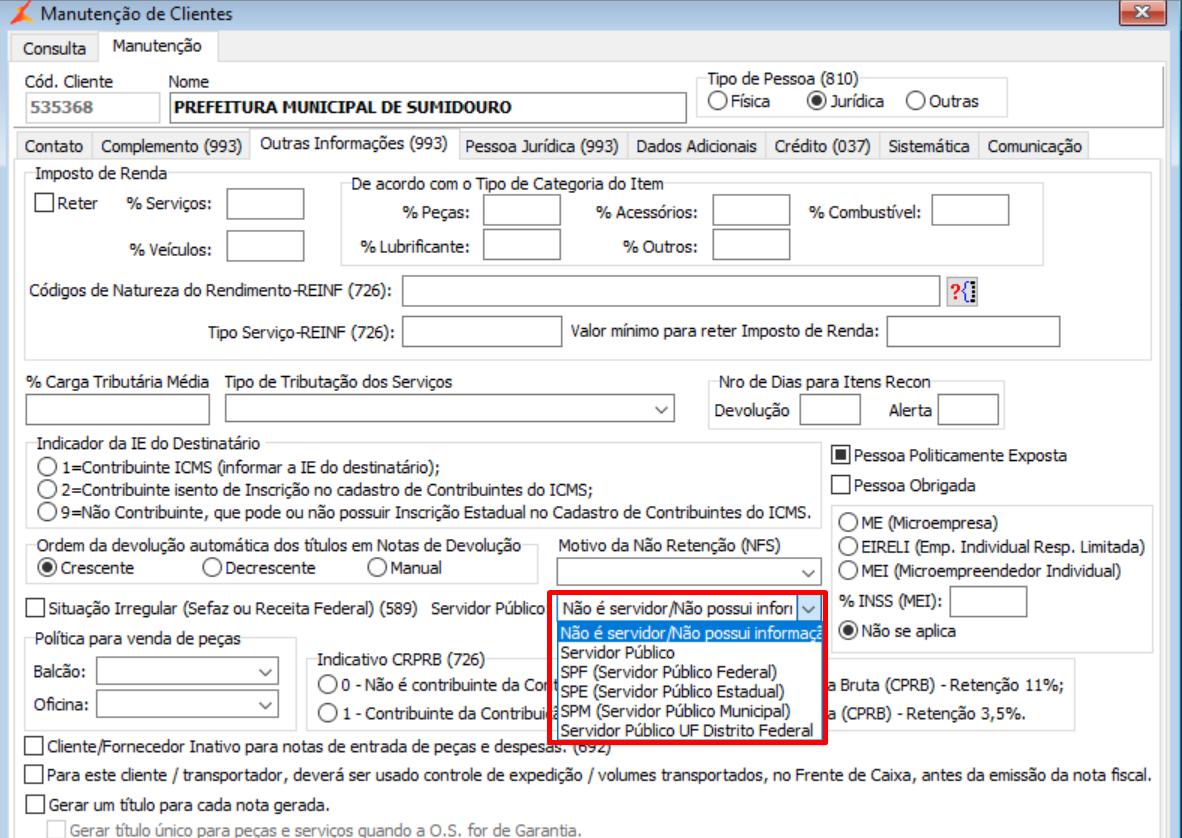Select EIRELI company type option

tap(849, 546)
